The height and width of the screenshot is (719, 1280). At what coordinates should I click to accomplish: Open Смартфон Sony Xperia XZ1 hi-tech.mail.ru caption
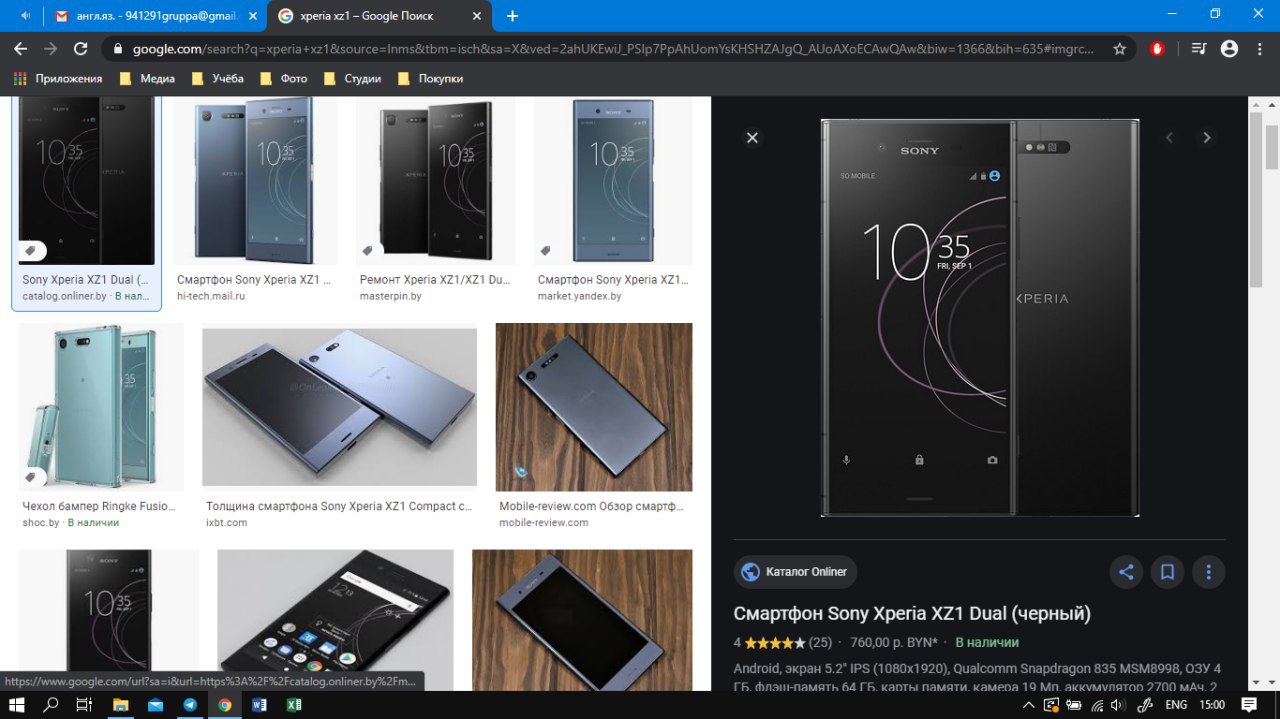[x=254, y=280]
